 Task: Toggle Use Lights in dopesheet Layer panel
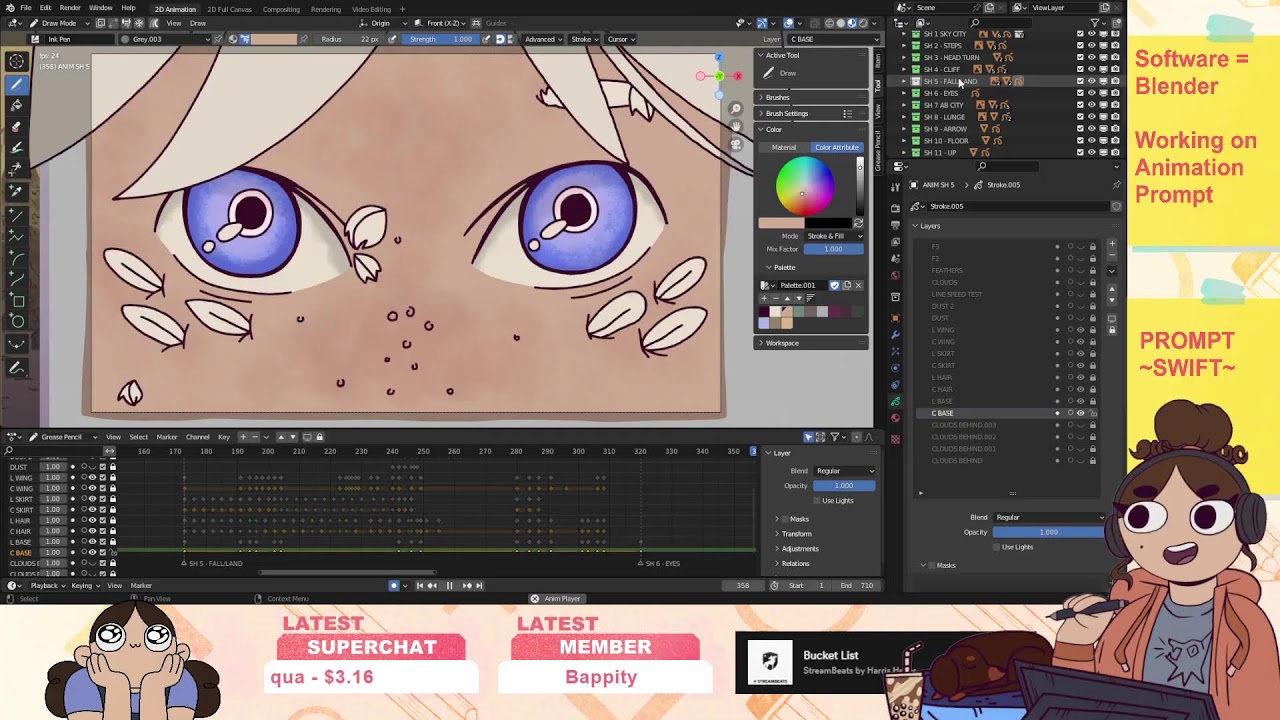(x=816, y=501)
